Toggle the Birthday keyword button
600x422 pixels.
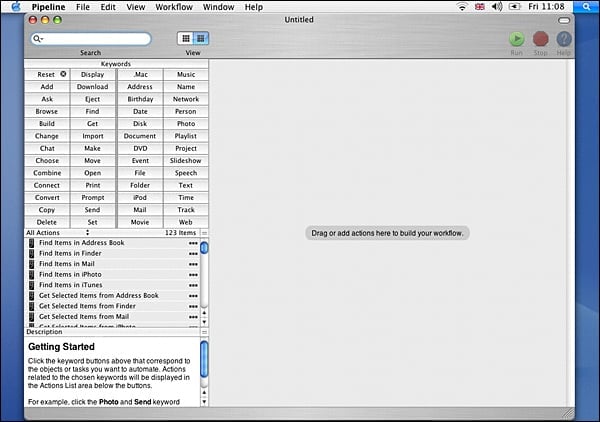coord(140,99)
